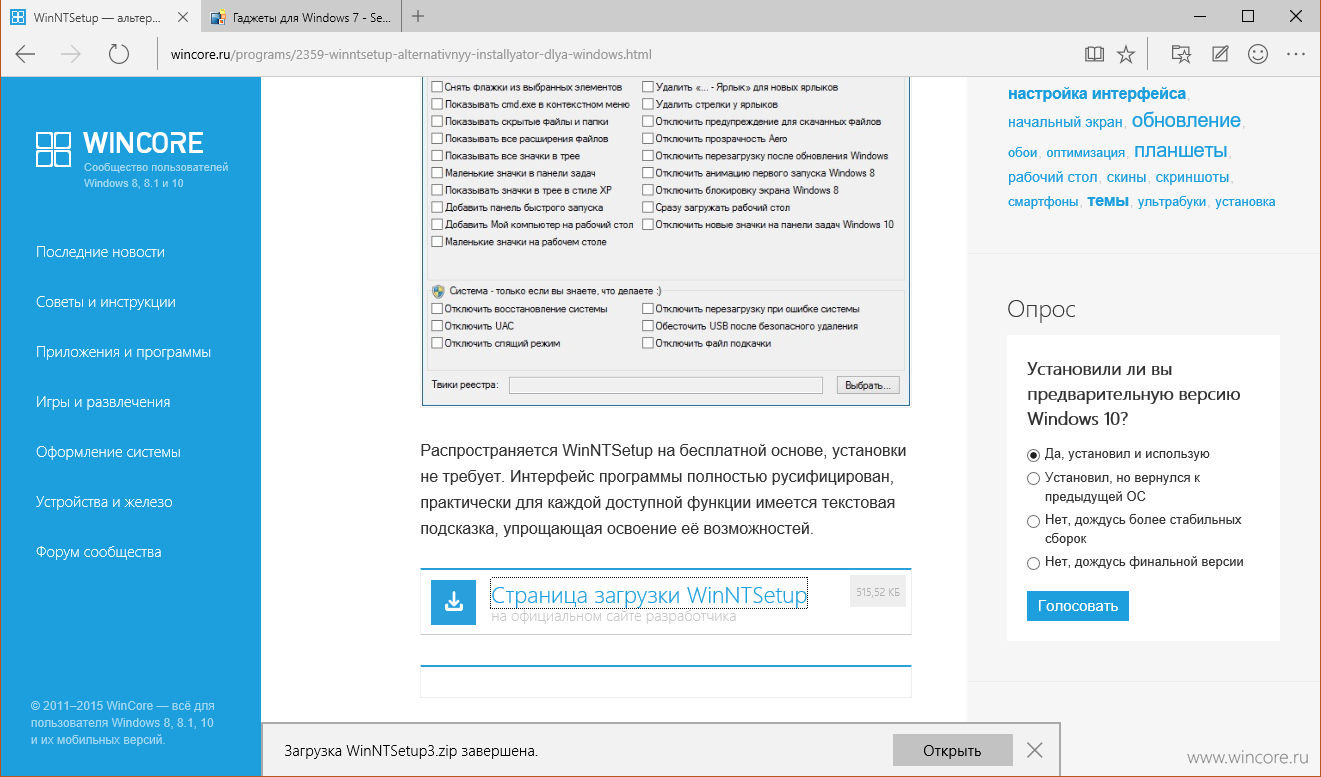Open the More actions ellipsis menu

[1297, 54]
